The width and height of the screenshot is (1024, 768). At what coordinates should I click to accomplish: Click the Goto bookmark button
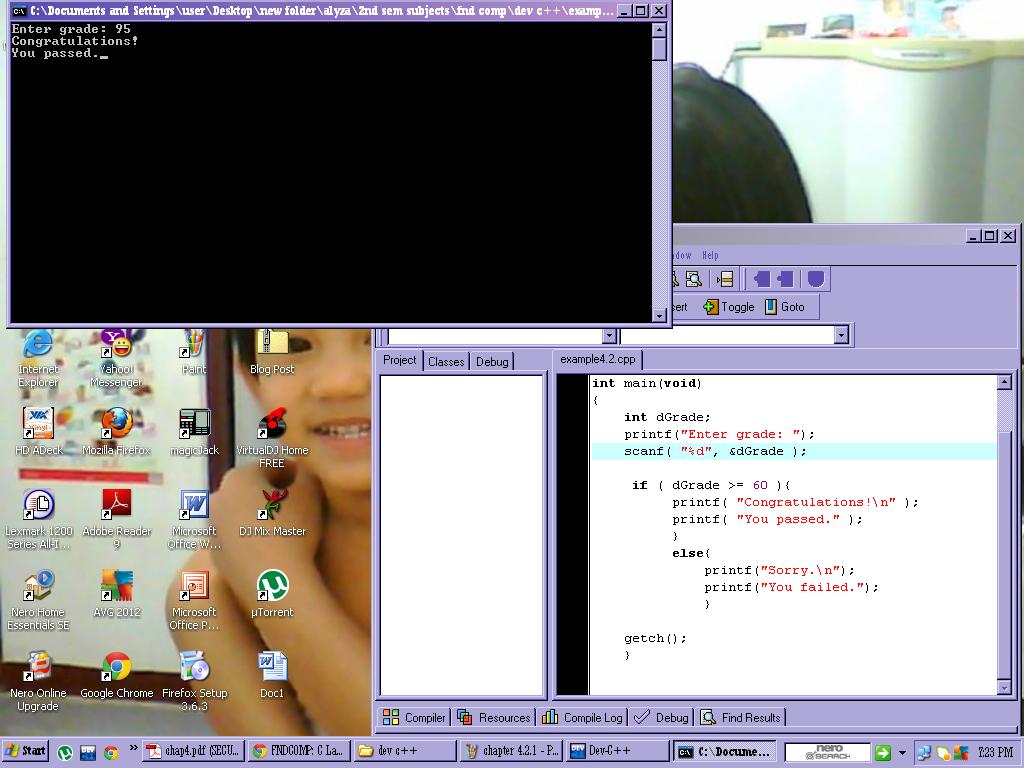[x=785, y=307]
